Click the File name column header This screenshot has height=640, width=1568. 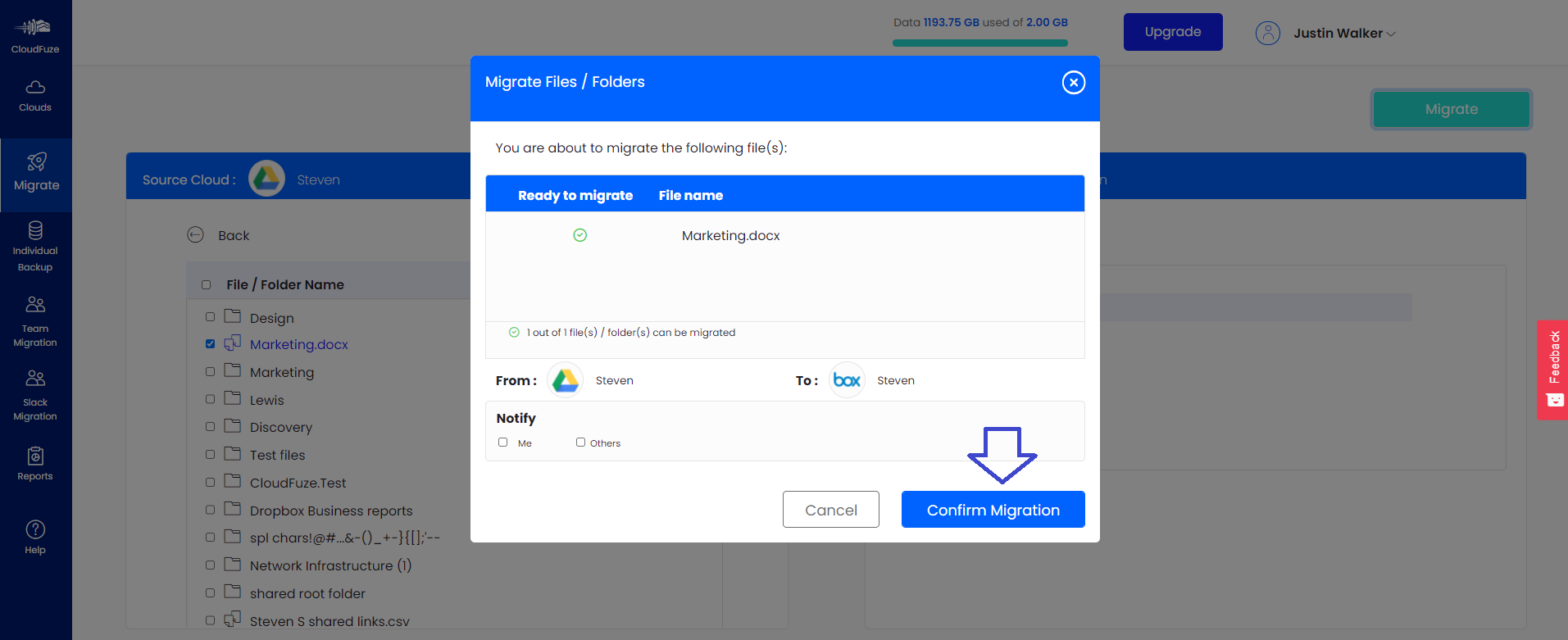(691, 195)
